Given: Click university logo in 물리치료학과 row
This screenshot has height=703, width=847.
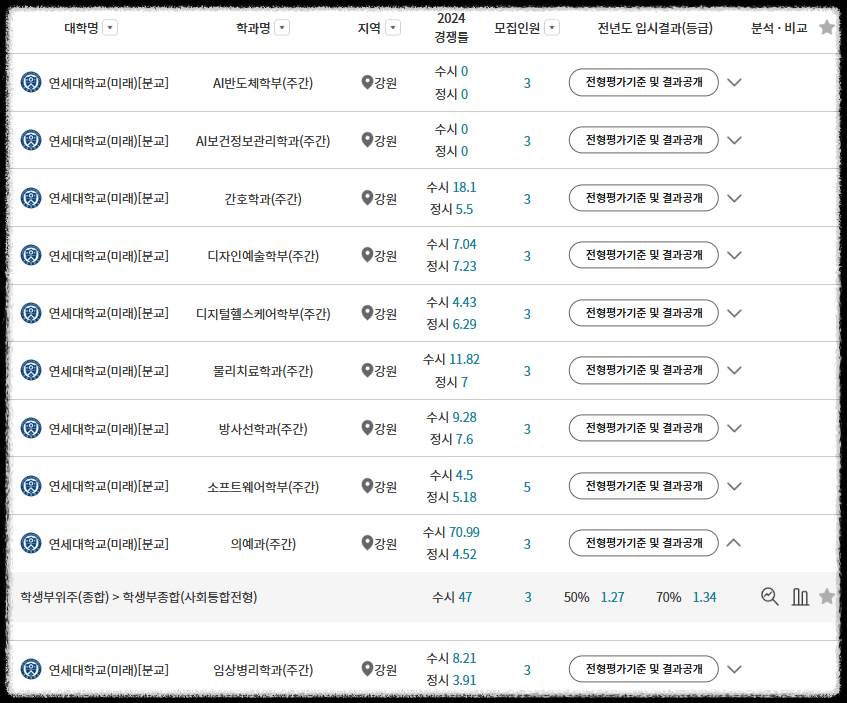Looking at the screenshot, I should click(x=31, y=370).
